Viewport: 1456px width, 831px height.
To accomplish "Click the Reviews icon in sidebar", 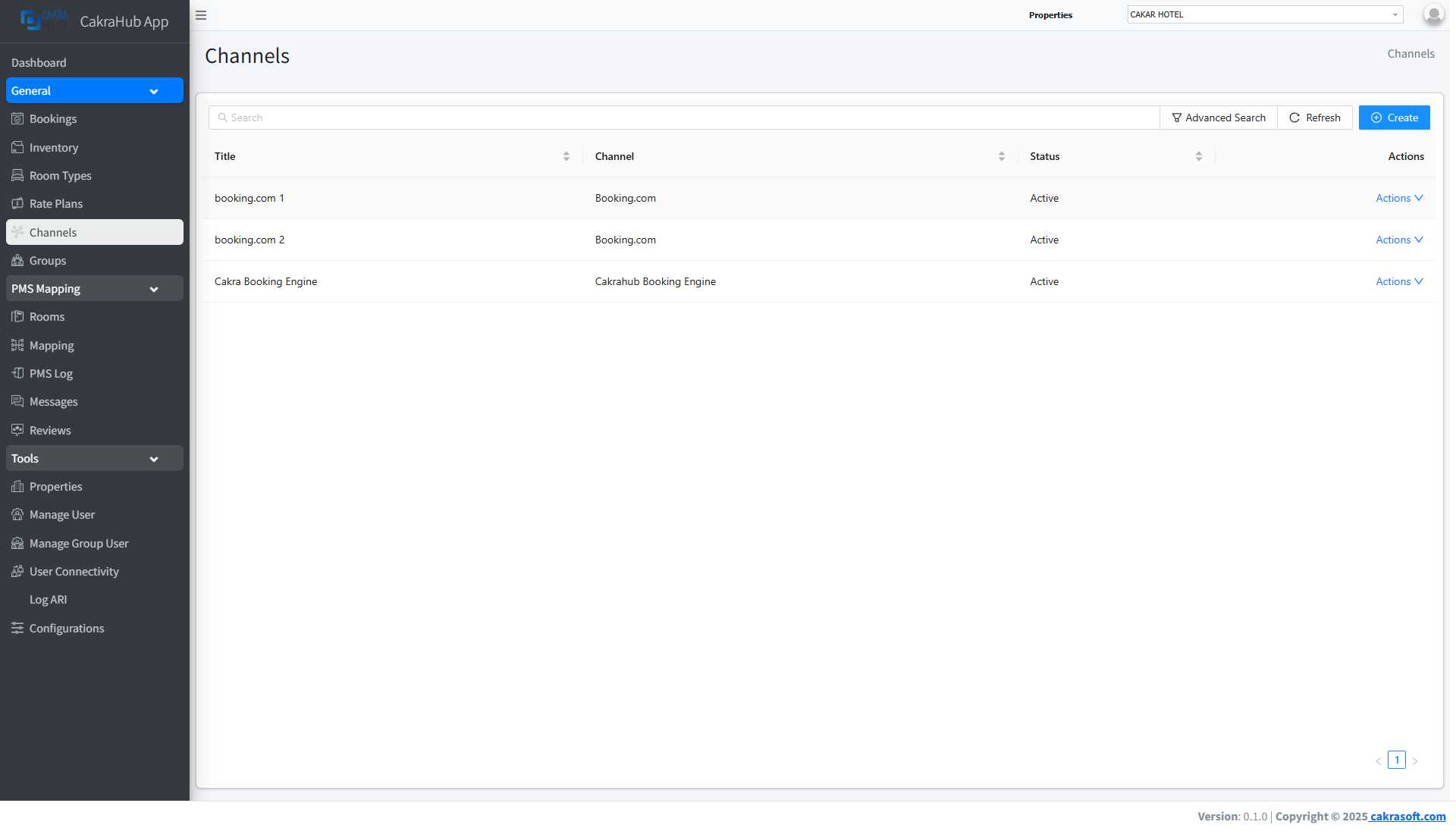I will click(17, 430).
